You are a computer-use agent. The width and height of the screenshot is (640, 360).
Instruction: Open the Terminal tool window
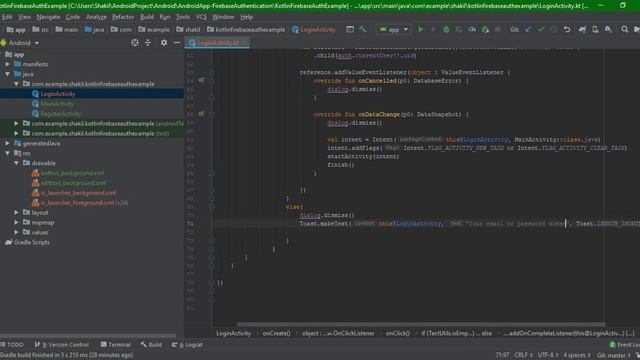click(x=116, y=344)
